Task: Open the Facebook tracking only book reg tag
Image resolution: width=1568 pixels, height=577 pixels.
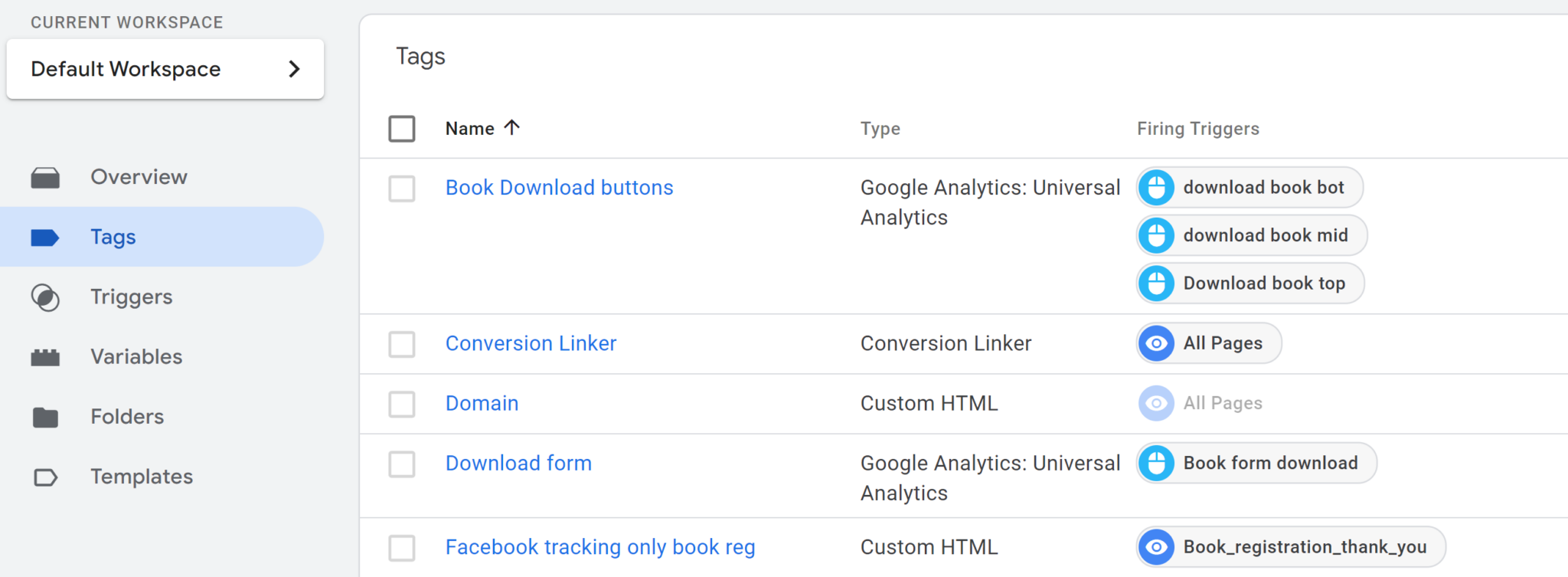Action: (x=600, y=547)
